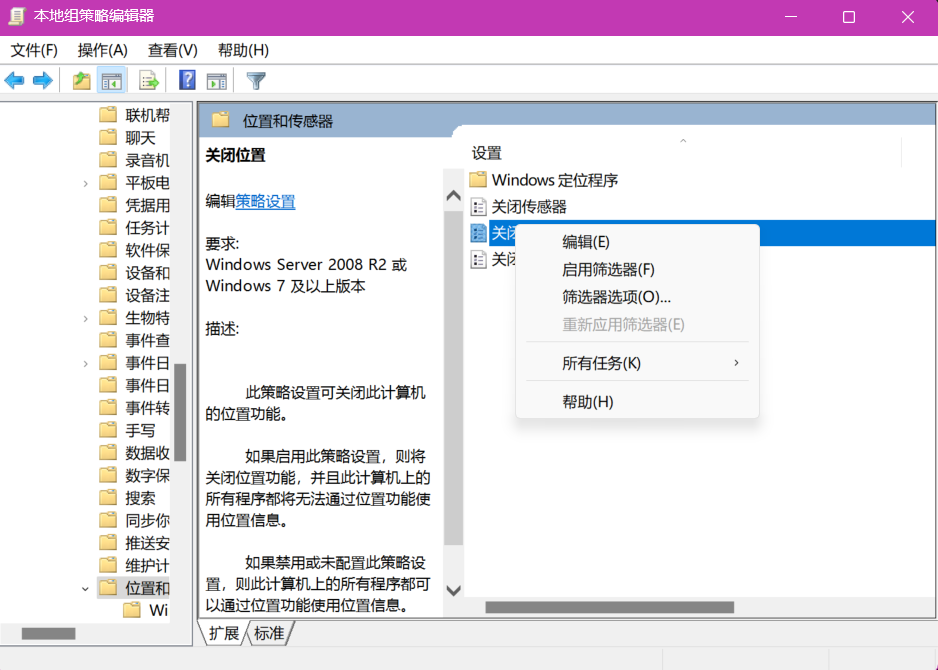
Task: Select the 同步你 tree item
Action: click(x=147, y=520)
